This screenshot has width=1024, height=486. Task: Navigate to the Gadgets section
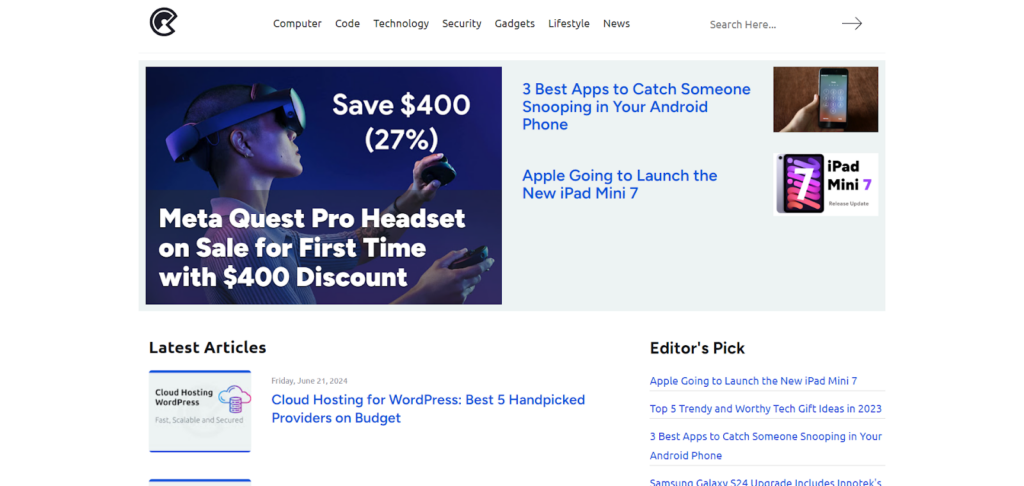[514, 24]
